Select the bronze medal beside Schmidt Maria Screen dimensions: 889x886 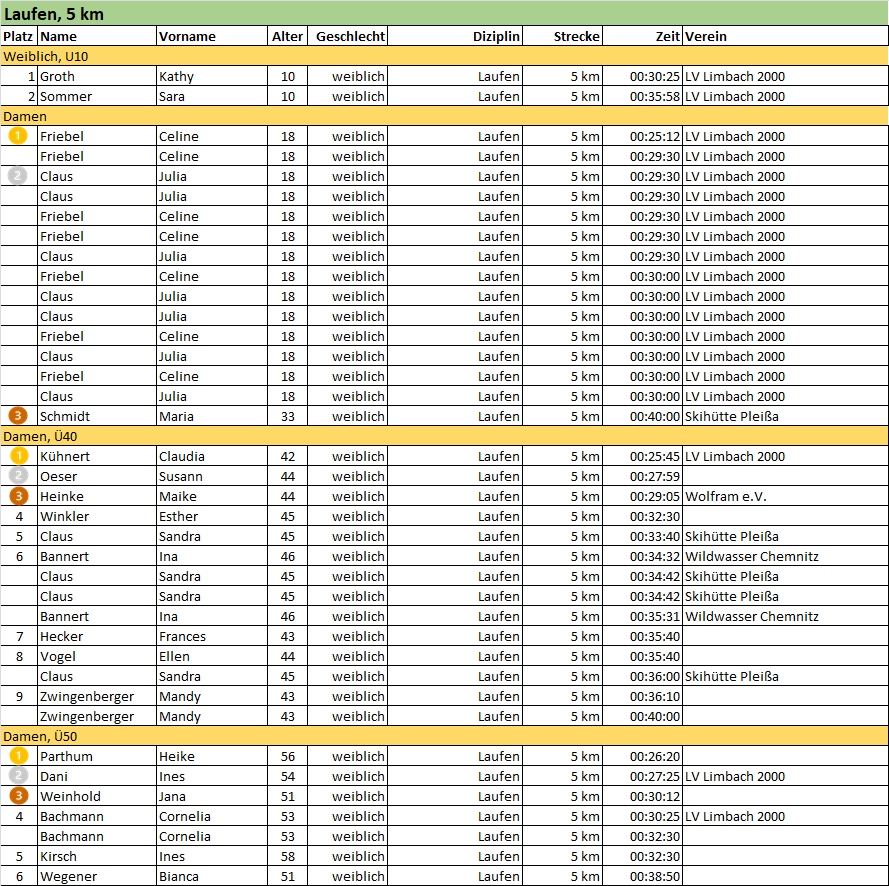[17, 416]
